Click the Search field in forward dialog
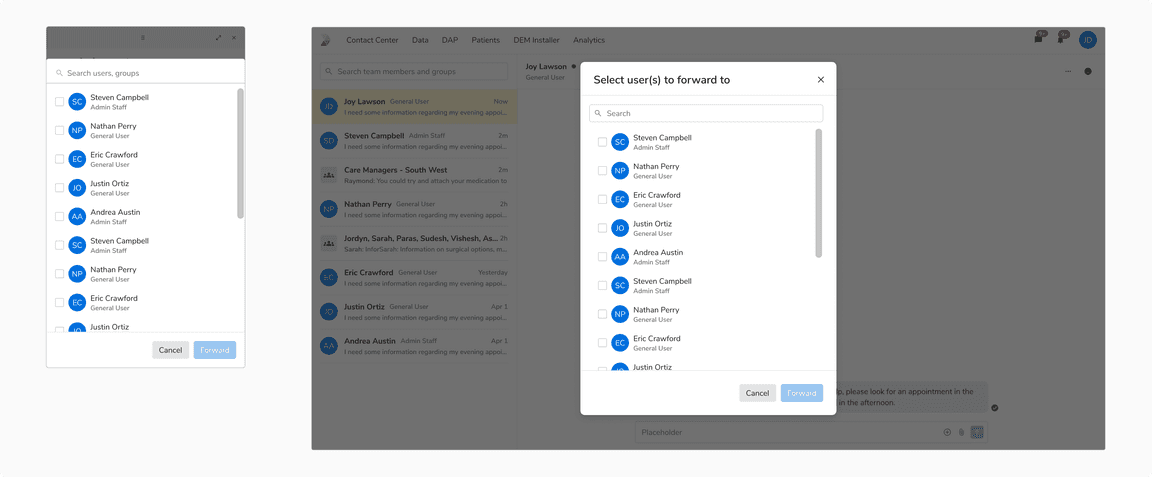Screen dimensions: 1152x477 tap(706, 113)
